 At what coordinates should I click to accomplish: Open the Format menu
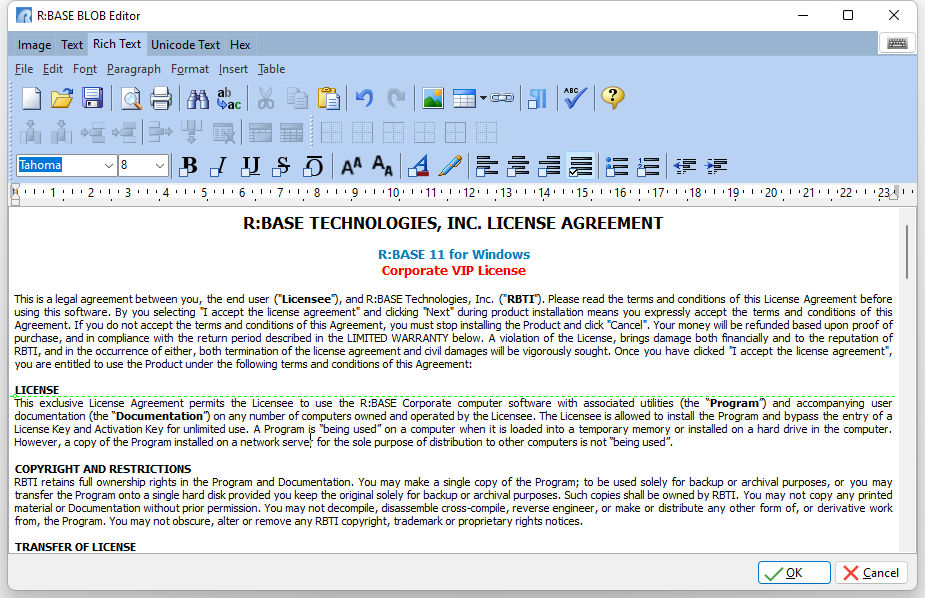pyautogui.click(x=189, y=69)
